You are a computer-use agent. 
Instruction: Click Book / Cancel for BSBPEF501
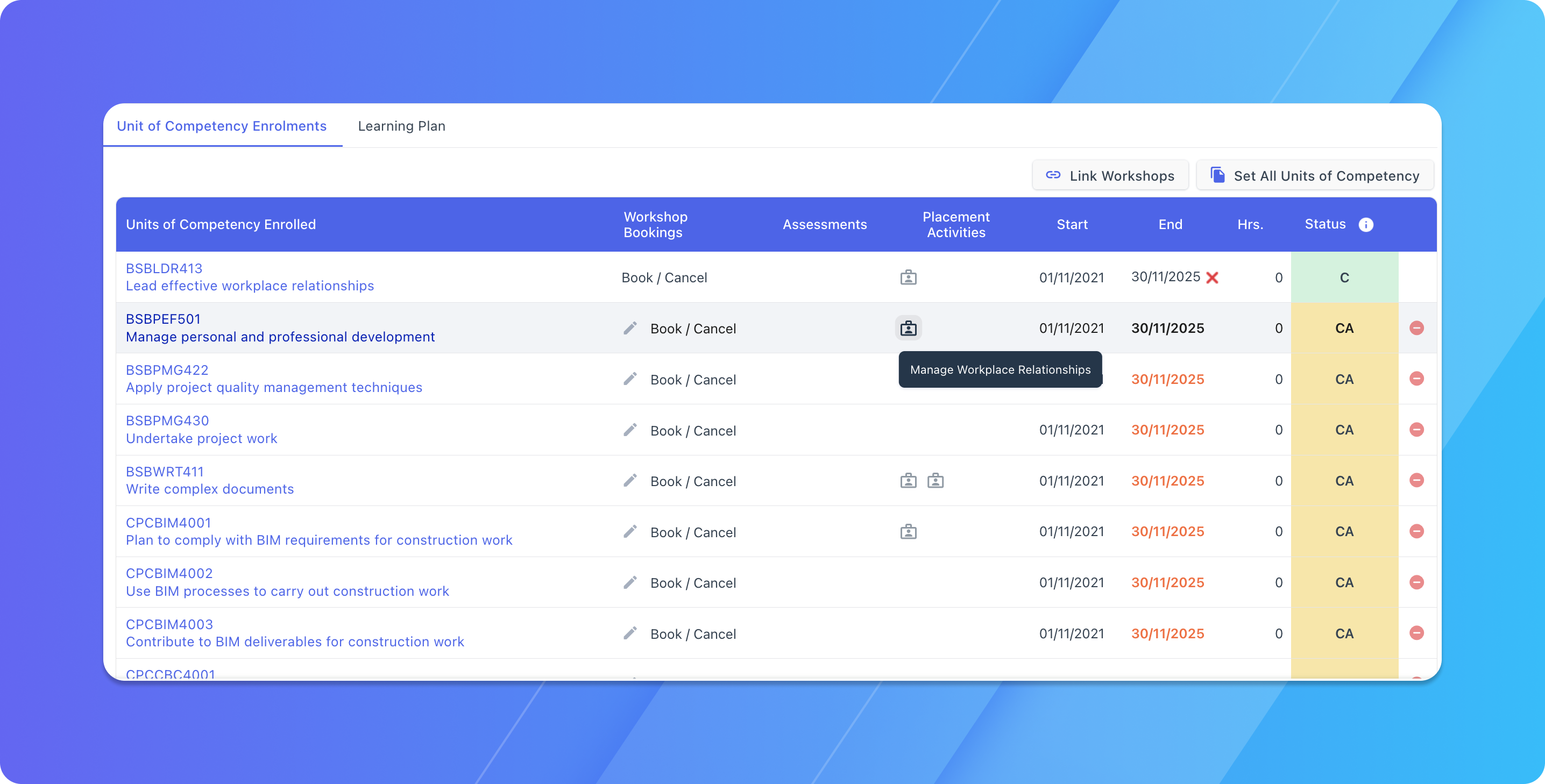pyautogui.click(x=693, y=329)
